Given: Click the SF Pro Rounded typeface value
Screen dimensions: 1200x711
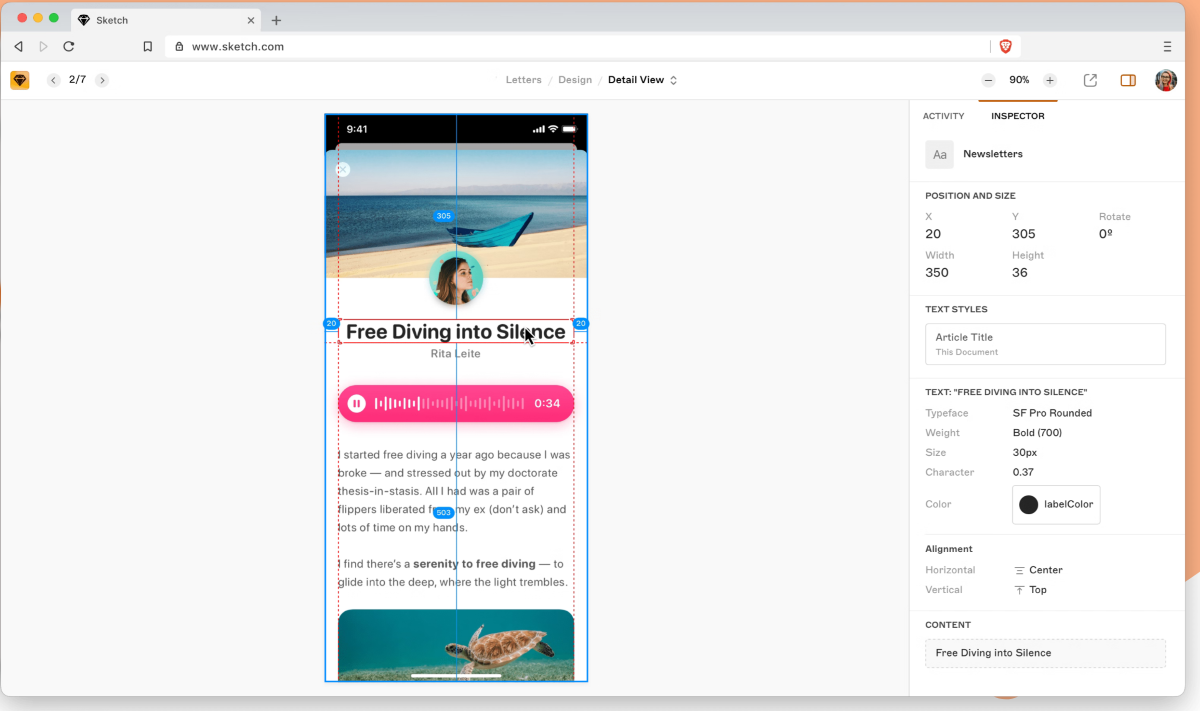Looking at the screenshot, I should click(1052, 413).
